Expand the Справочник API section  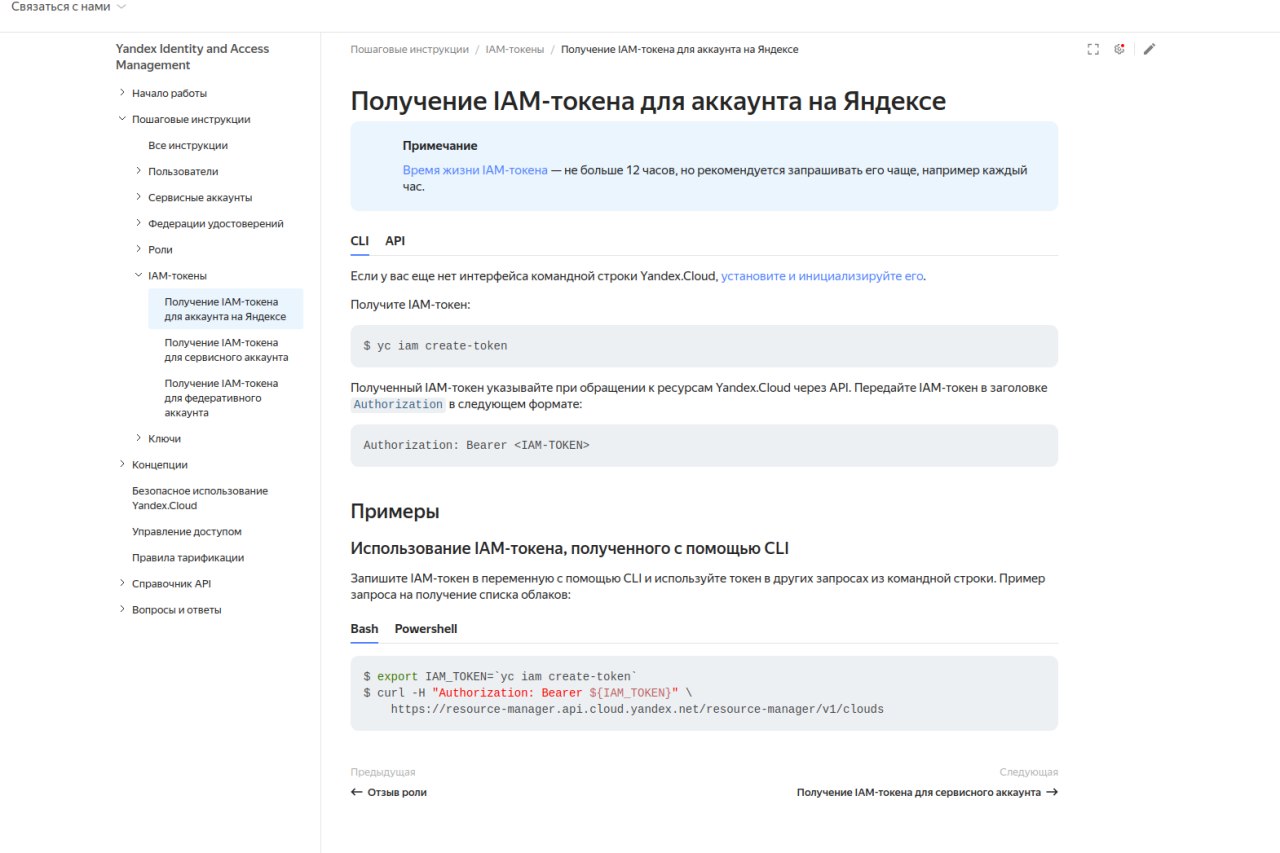coord(122,583)
